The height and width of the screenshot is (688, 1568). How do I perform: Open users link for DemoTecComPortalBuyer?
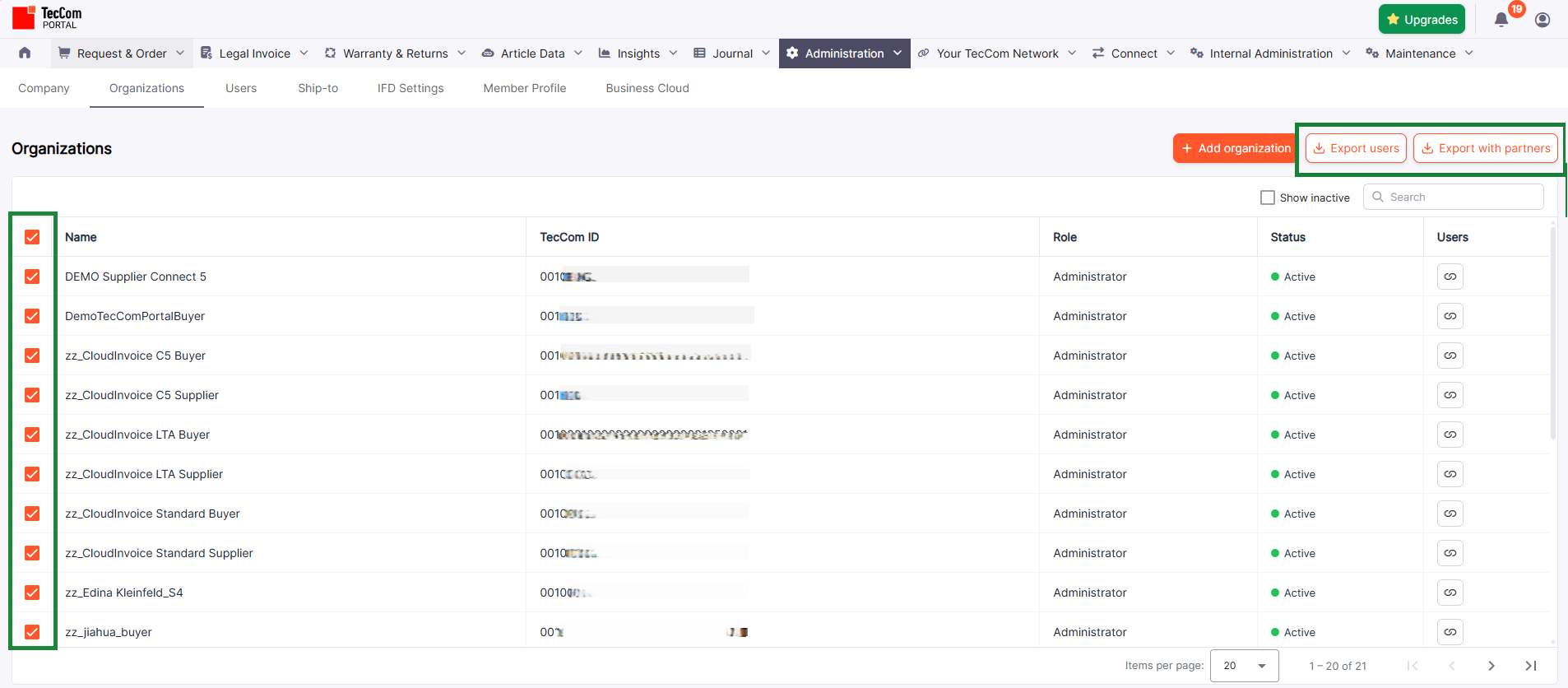(1450, 316)
